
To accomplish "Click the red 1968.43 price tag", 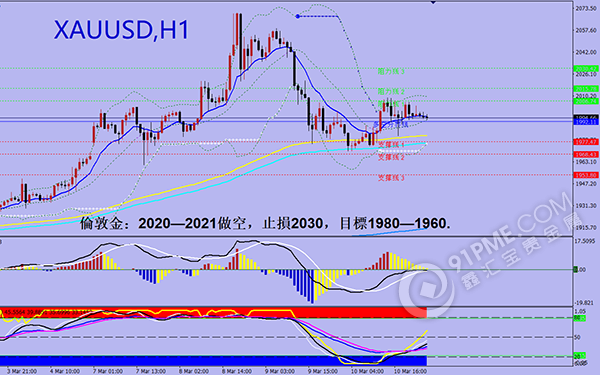I will coord(586,155).
